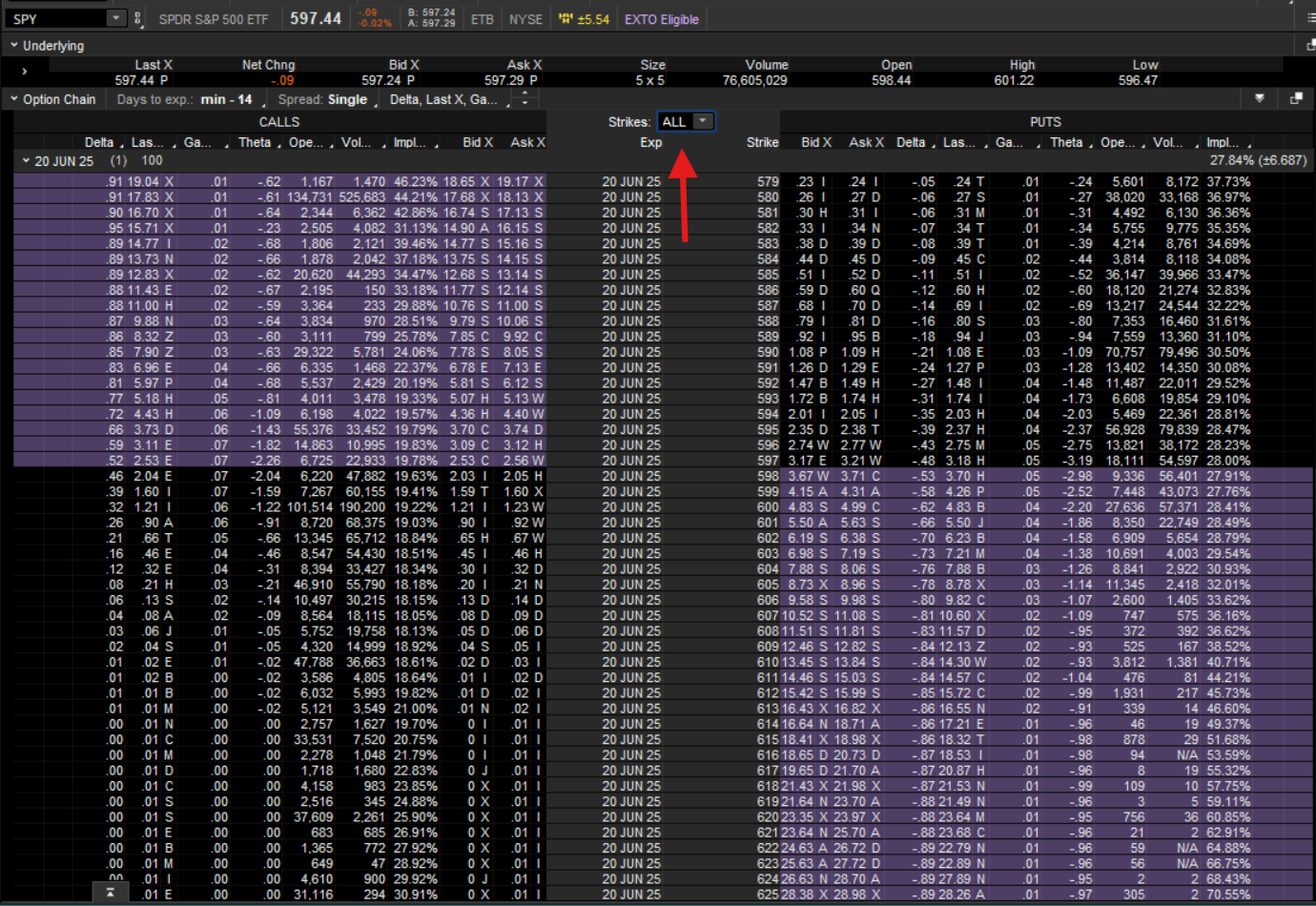
Task: Click in the SPY symbol input field
Action: pyautogui.click(x=57, y=18)
